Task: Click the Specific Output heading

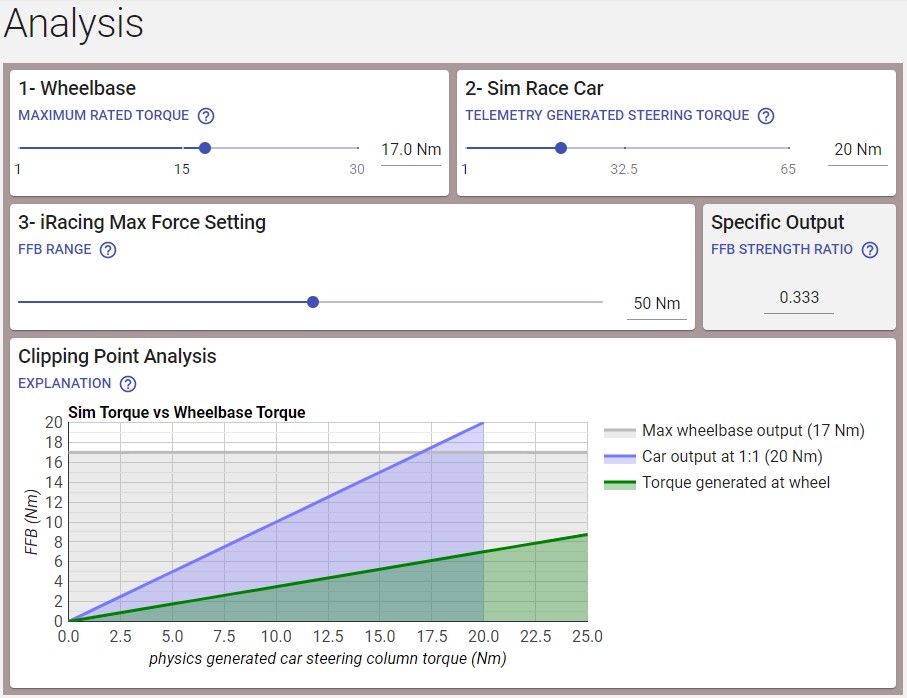Action: point(777,223)
